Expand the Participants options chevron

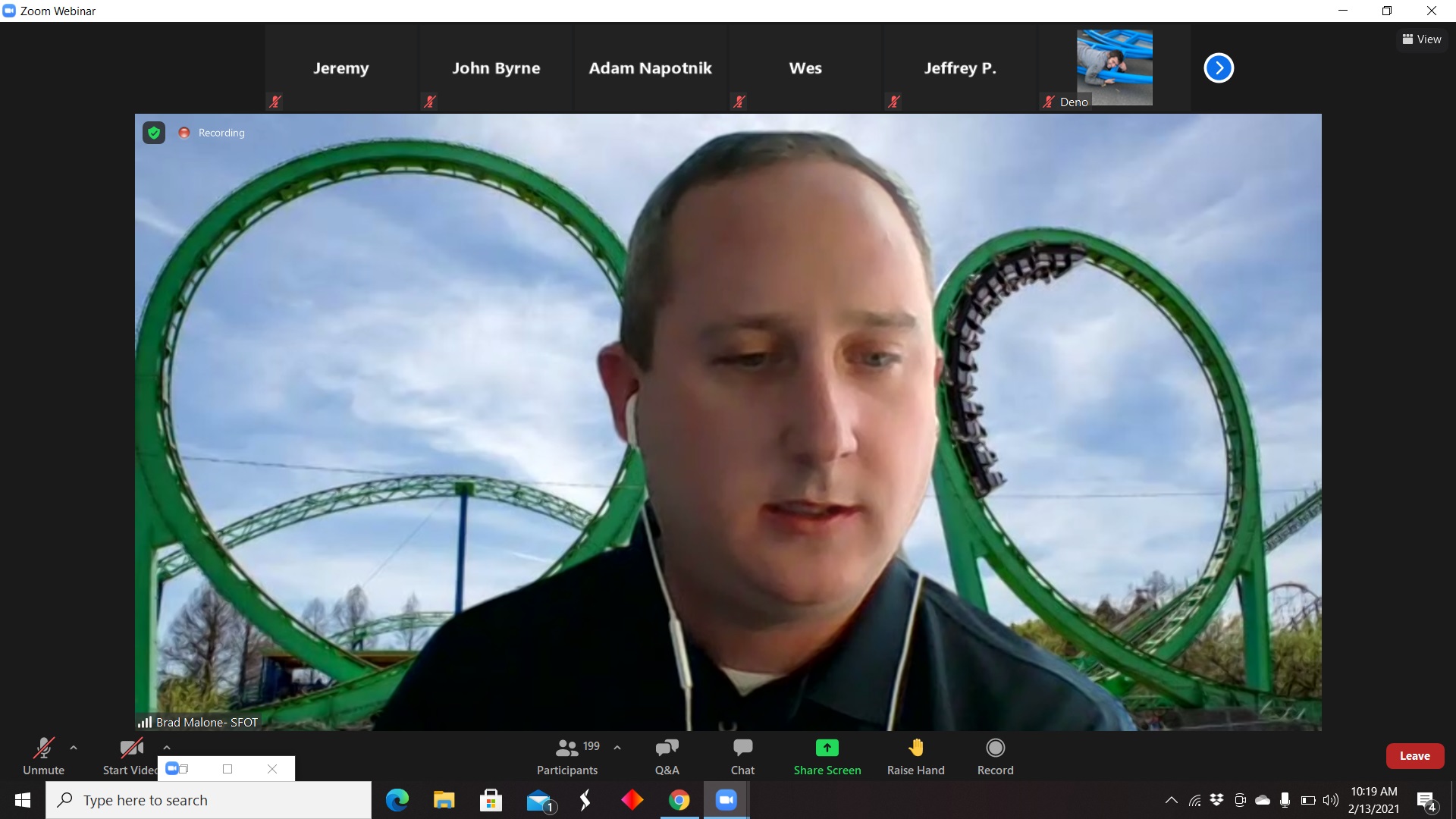pos(617,748)
